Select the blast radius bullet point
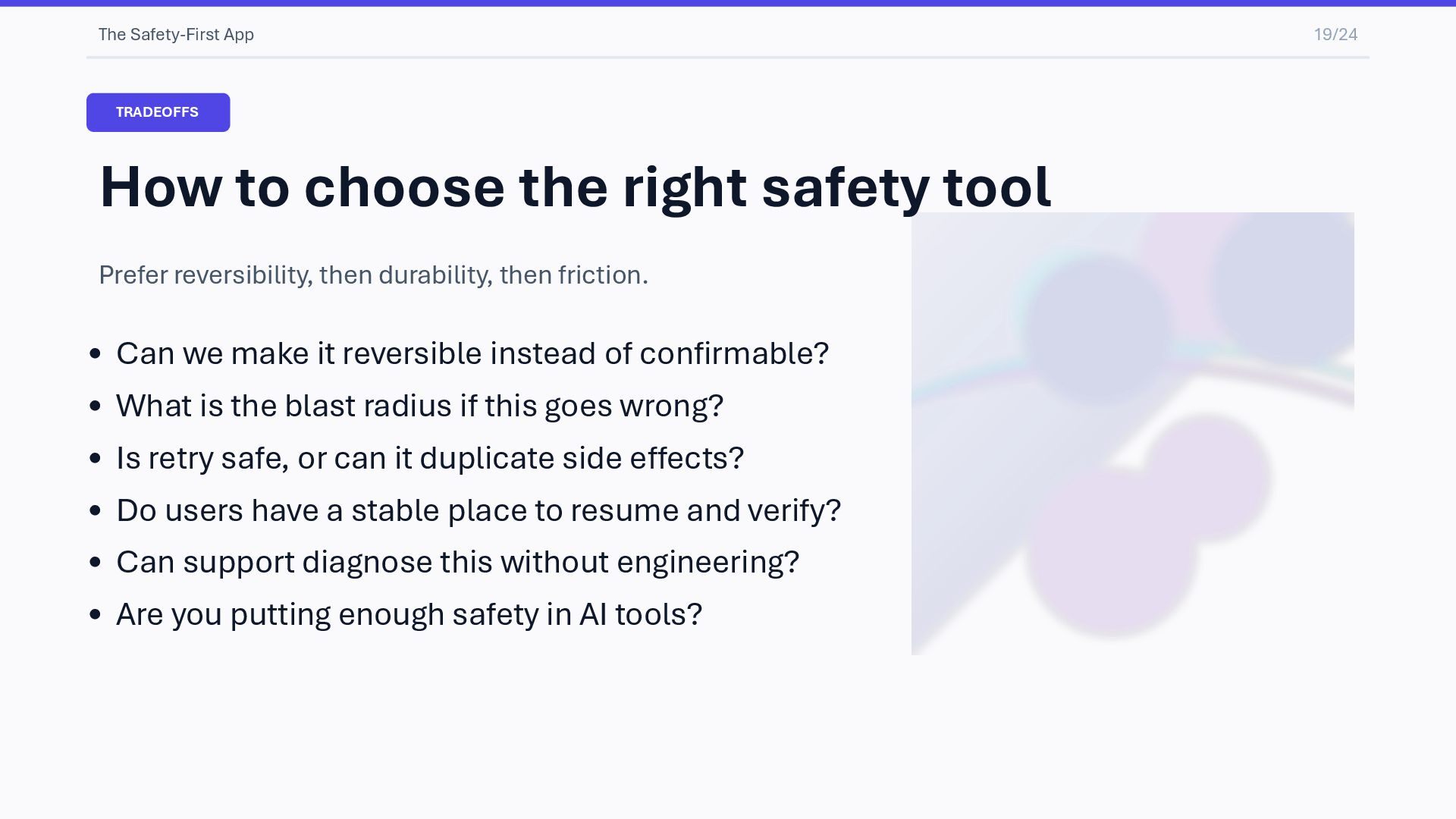 (419, 406)
